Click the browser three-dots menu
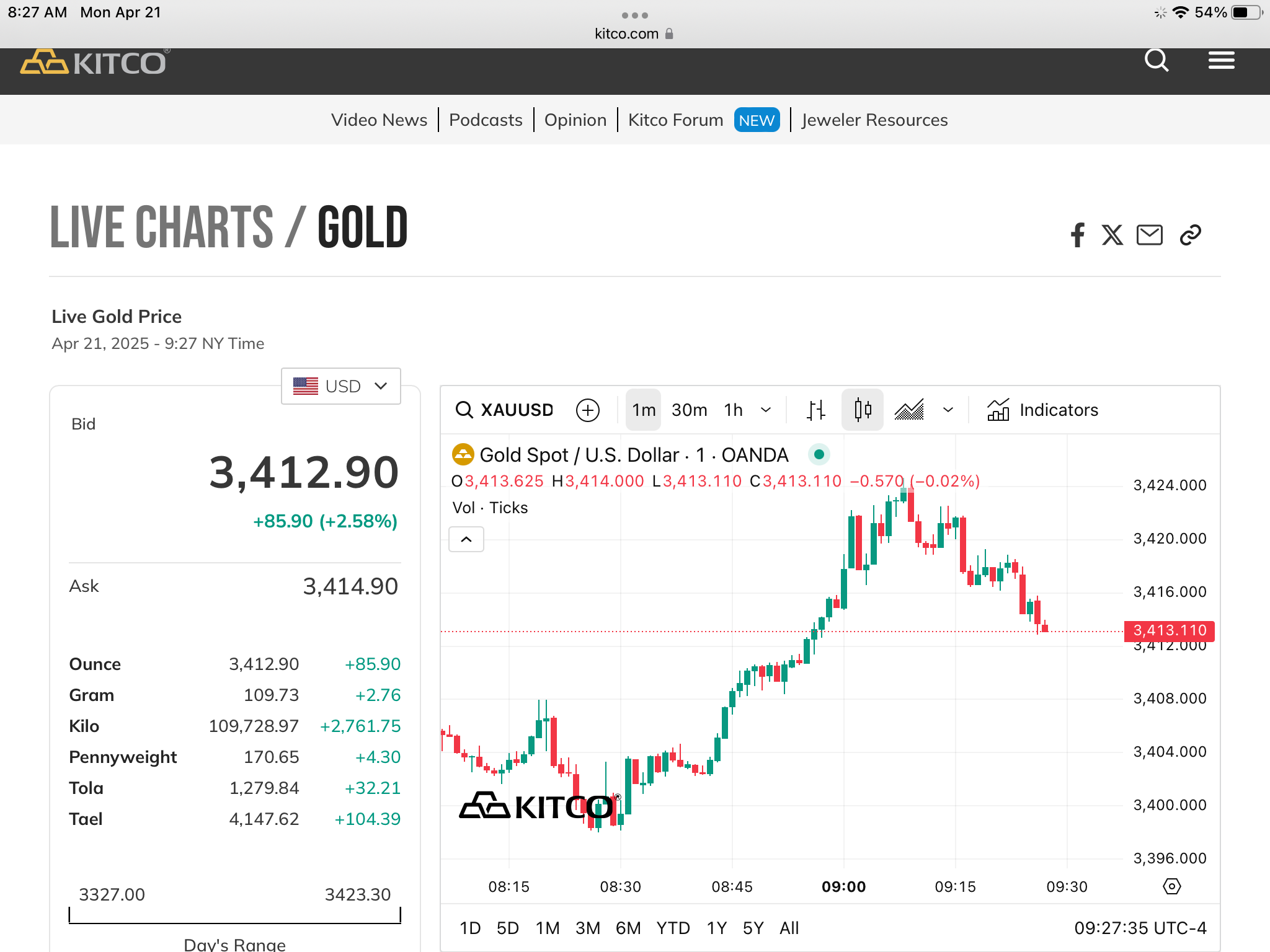This screenshot has width=1270, height=952. [x=634, y=15]
